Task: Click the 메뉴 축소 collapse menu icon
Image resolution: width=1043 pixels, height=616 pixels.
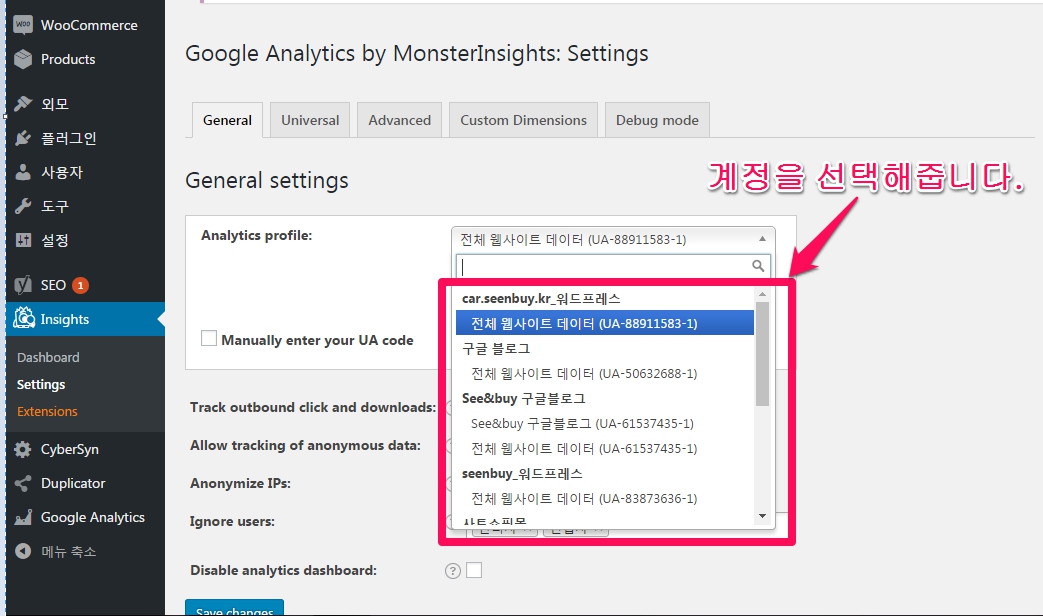Action: click(x=23, y=552)
